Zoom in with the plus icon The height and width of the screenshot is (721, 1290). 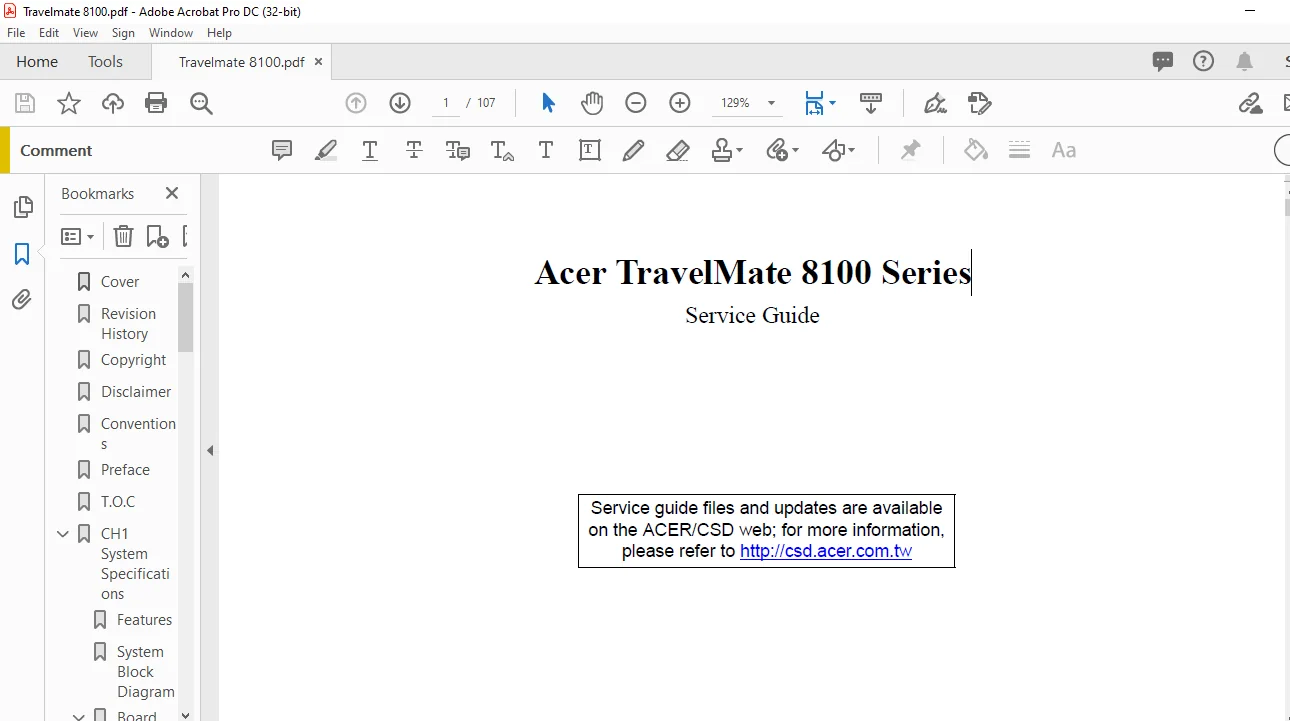point(680,103)
